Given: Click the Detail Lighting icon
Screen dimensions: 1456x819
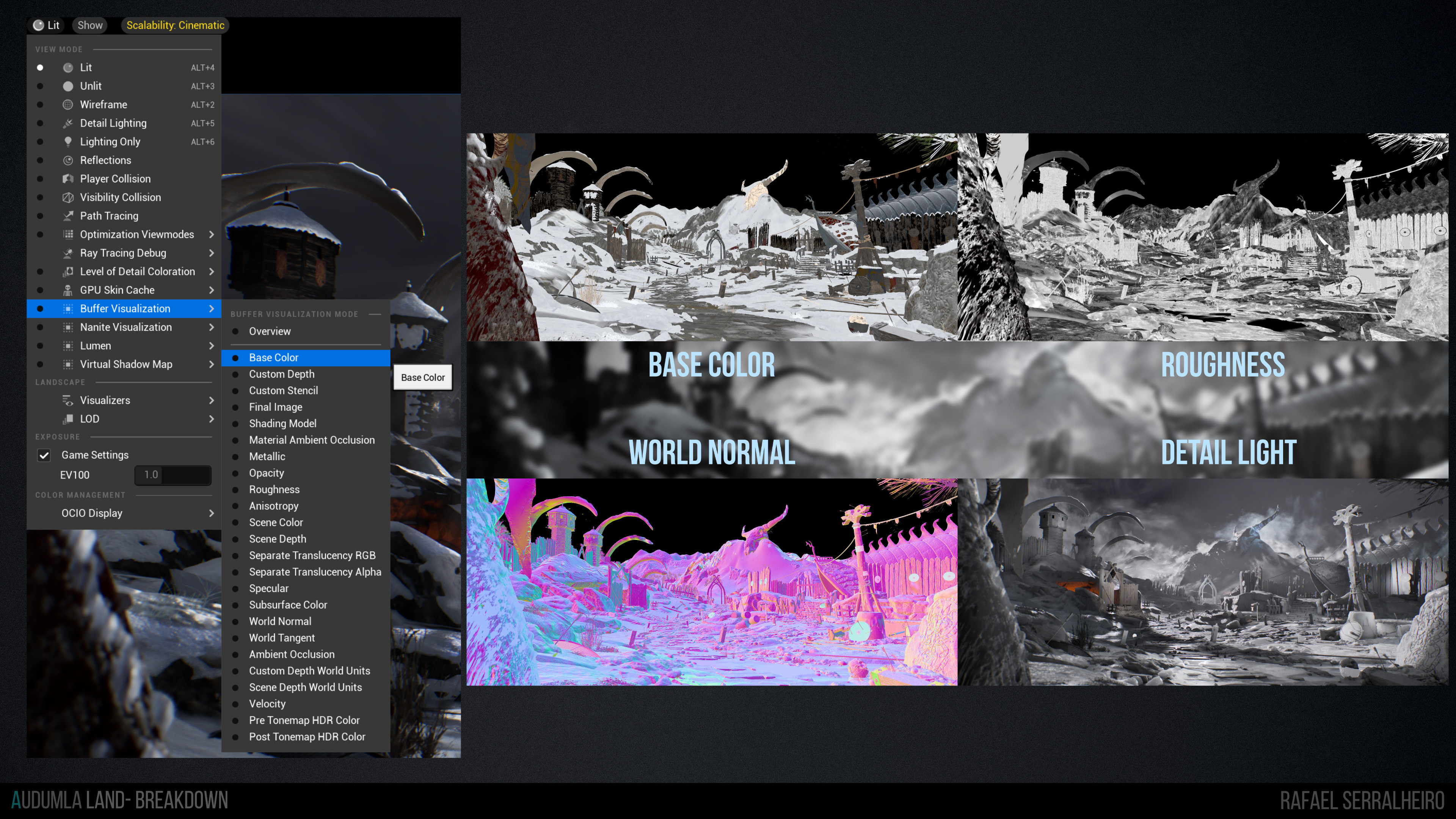Looking at the screenshot, I should point(68,123).
